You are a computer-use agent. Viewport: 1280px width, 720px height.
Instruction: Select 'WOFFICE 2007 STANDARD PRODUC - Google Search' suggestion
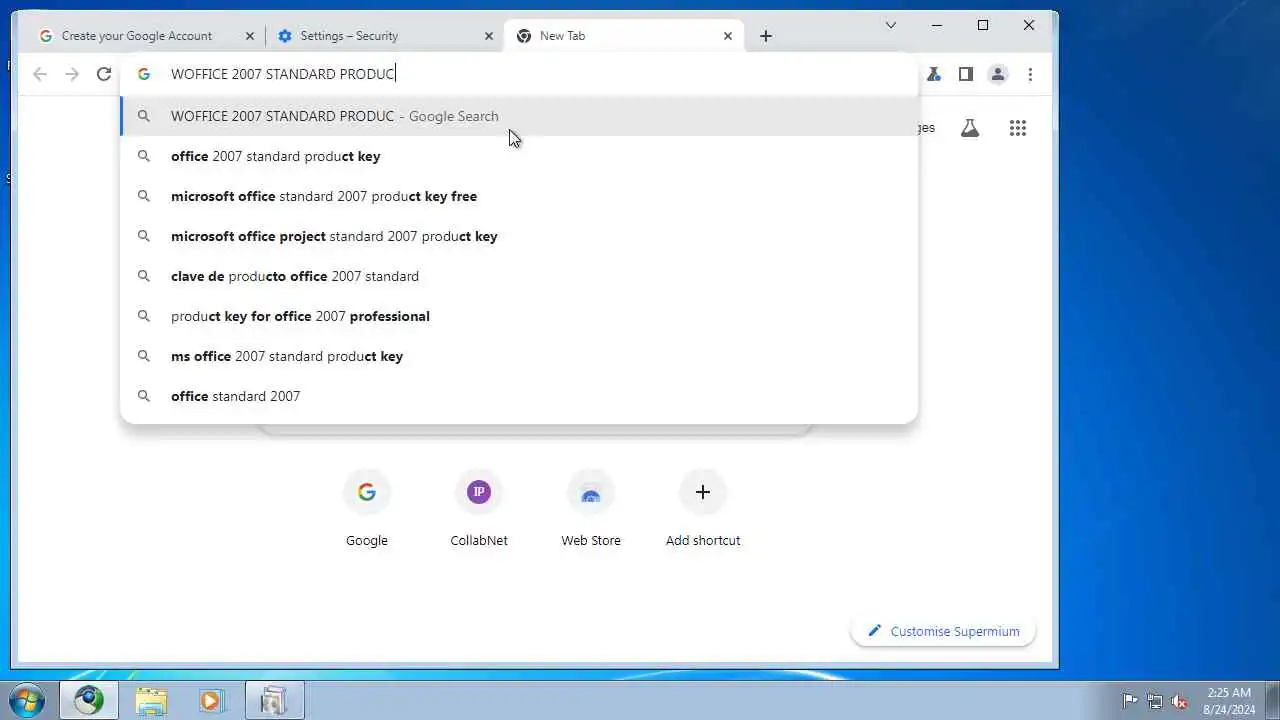click(519, 116)
